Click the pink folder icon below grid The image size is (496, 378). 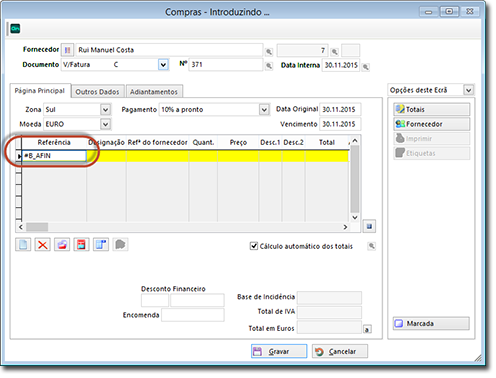[x=62, y=245]
